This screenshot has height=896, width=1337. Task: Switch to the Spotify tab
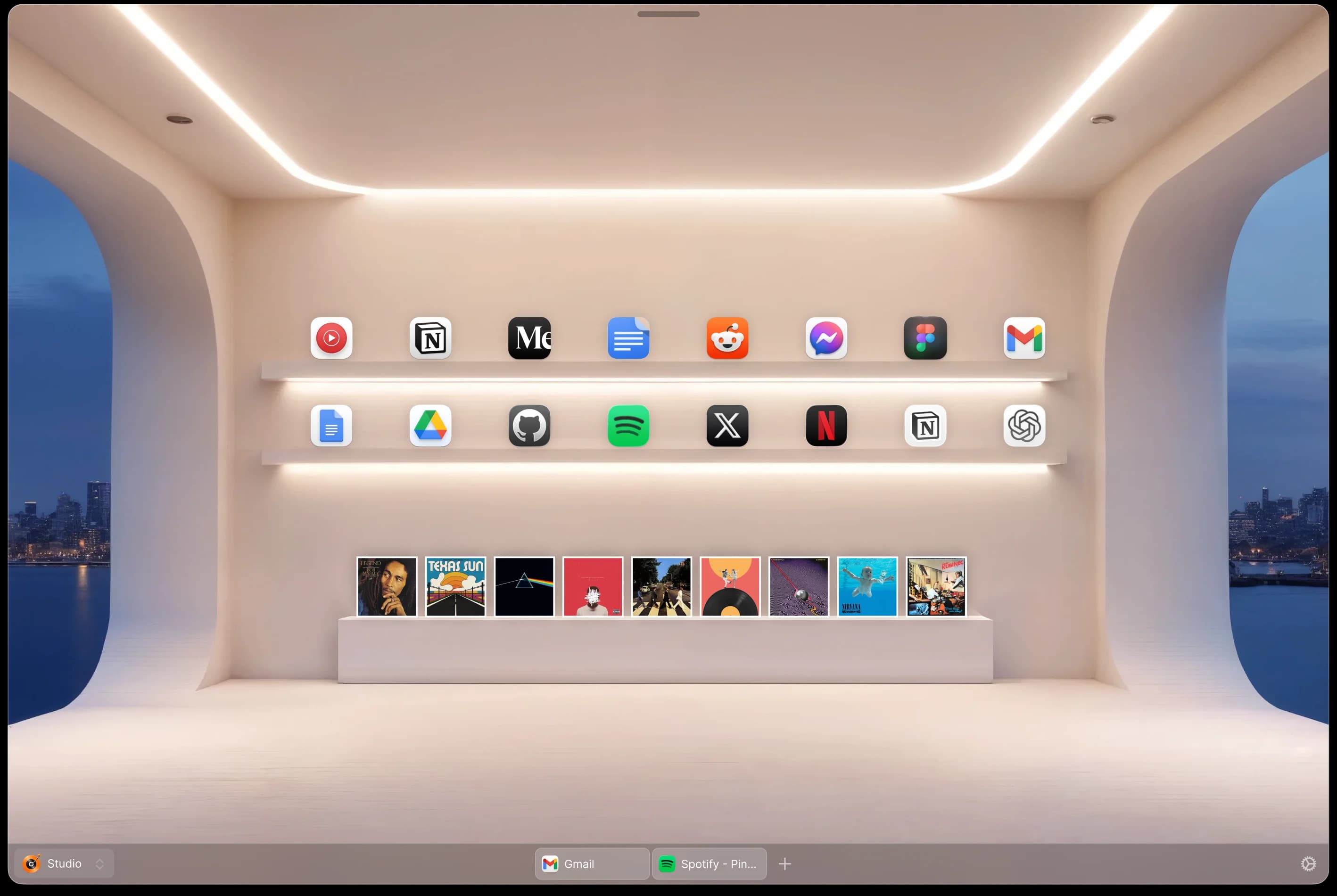(709, 863)
